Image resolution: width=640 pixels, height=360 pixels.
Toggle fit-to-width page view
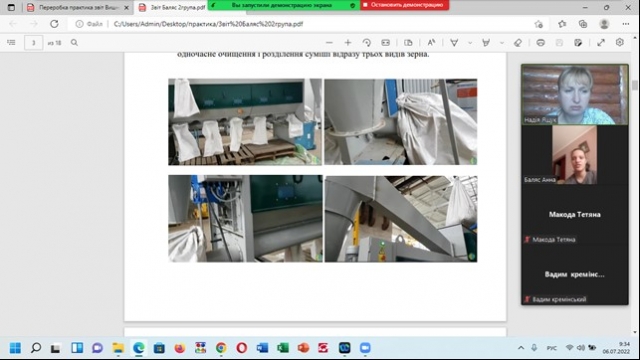pos(385,42)
